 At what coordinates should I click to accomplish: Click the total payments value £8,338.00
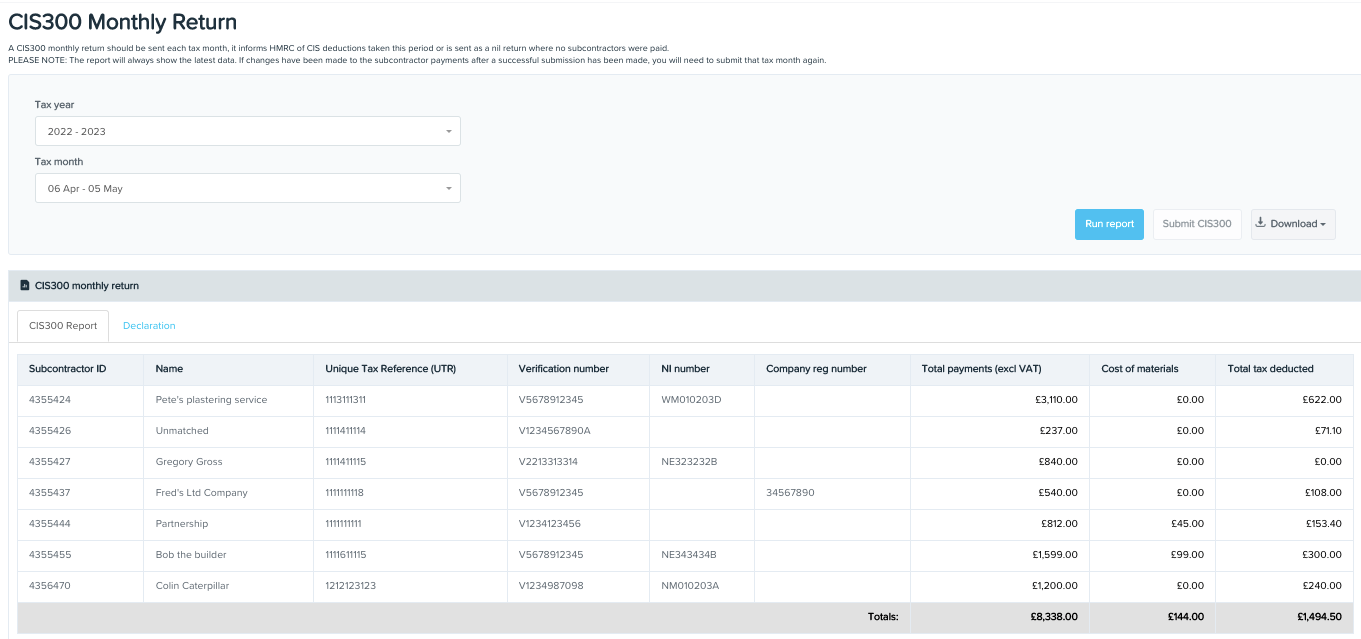coord(1056,617)
